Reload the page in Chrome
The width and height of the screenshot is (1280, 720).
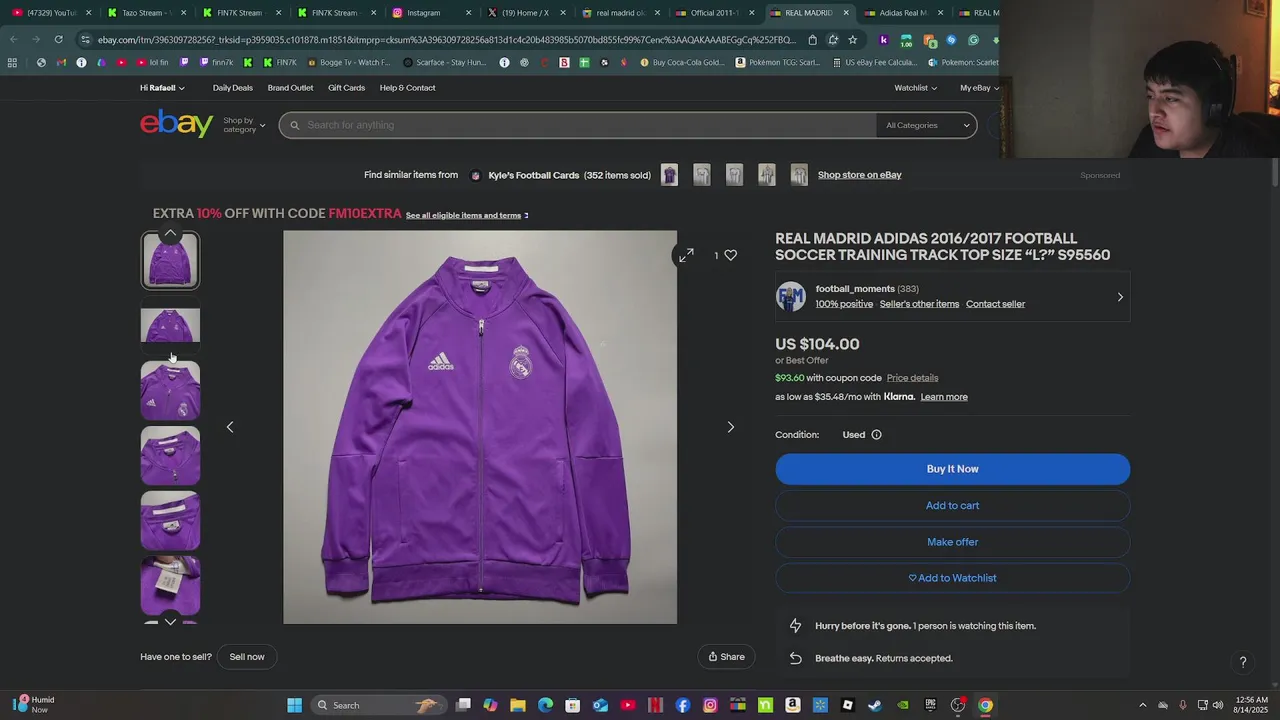pyautogui.click(x=59, y=40)
